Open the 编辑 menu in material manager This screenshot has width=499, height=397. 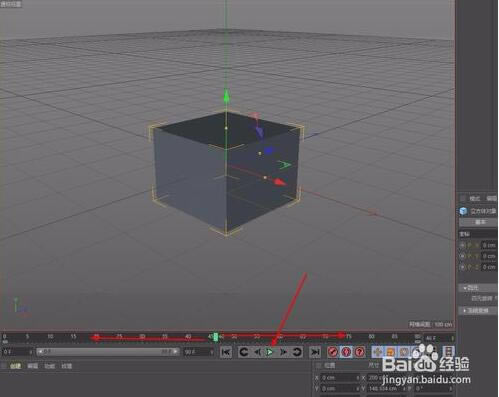pos(33,366)
